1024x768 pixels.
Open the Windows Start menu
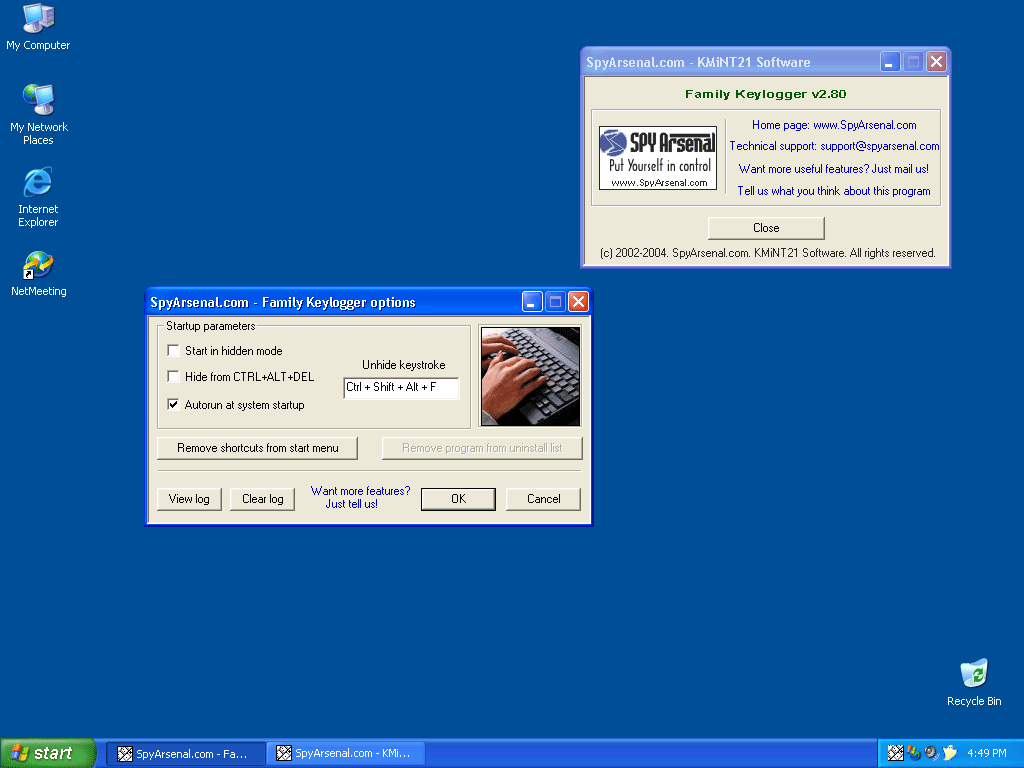tap(48, 754)
